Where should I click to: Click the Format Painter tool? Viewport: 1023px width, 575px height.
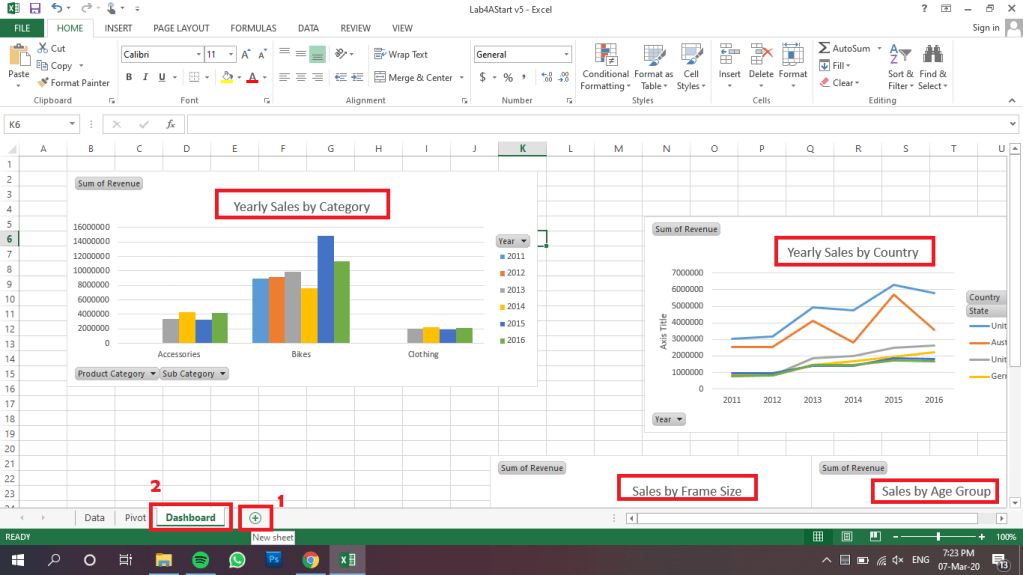(73, 83)
